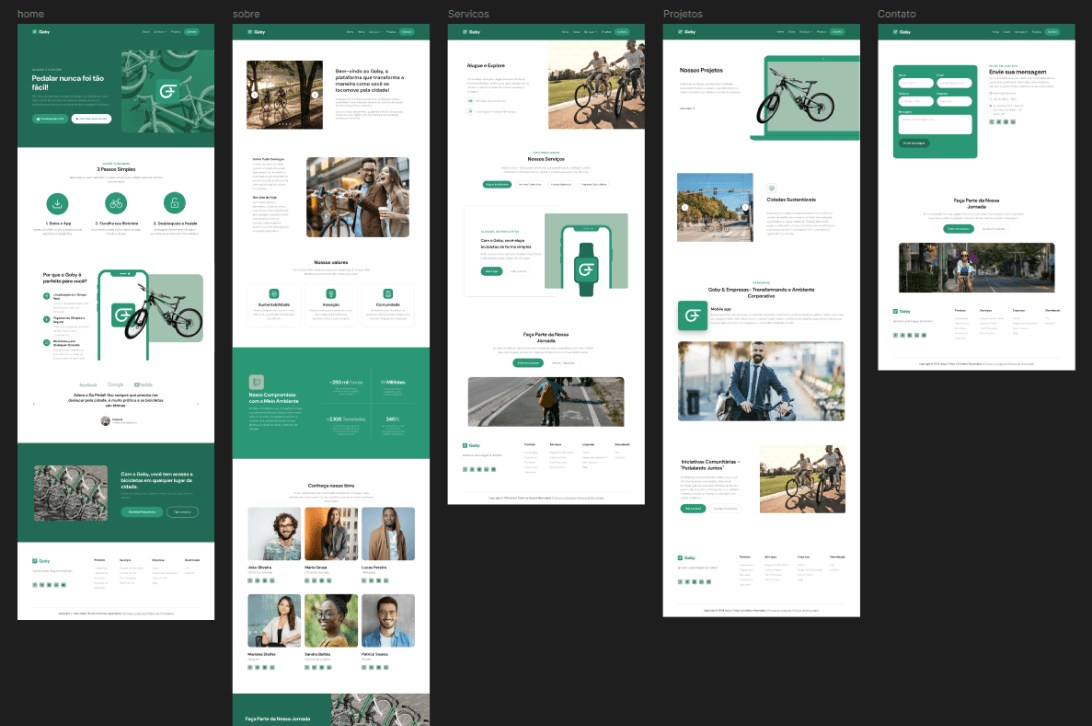Screen dimensions: 1092x726
Task: Click the Mensagem text area in the contact form
Action: 935,124
